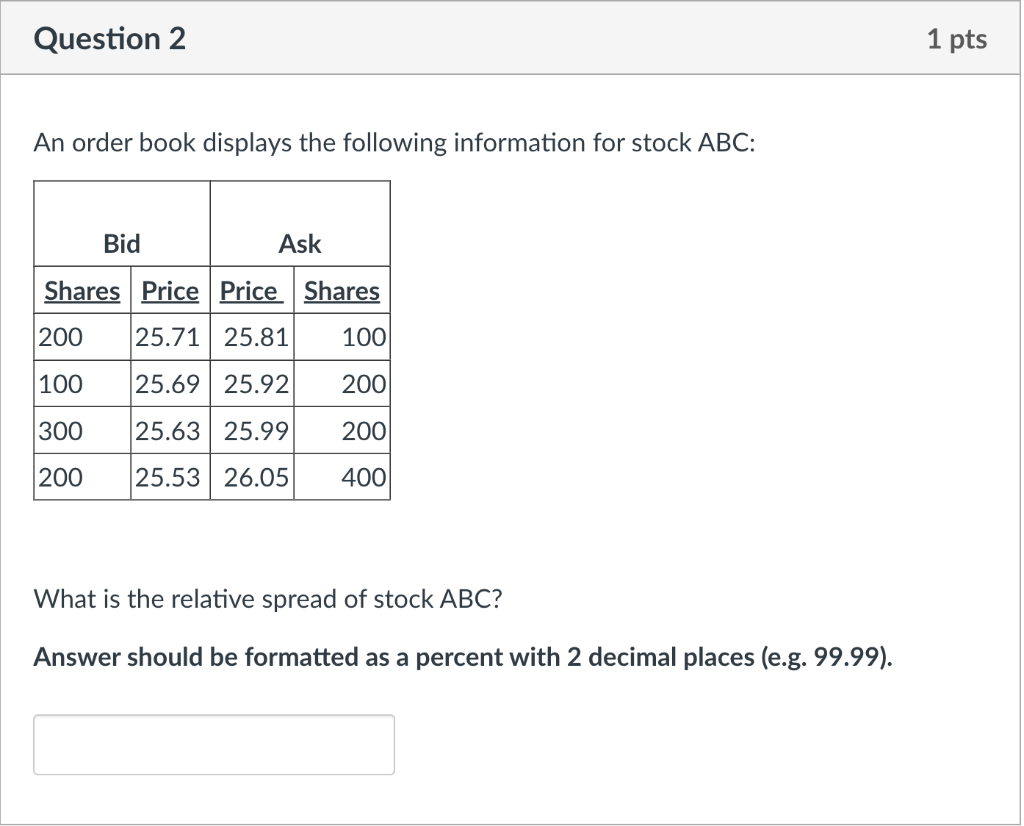
Task: Select the 25.63 bid price cell
Action: [170, 431]
